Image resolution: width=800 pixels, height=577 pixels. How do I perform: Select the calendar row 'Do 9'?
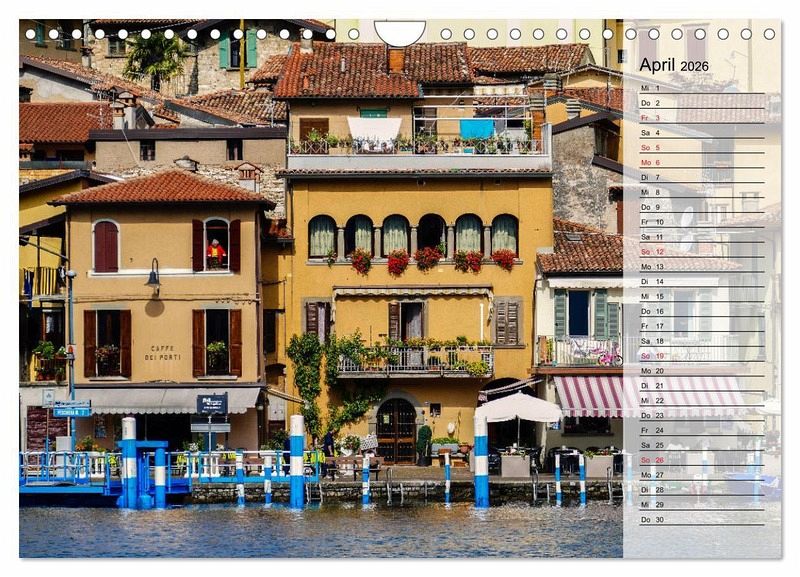[702, 207]
